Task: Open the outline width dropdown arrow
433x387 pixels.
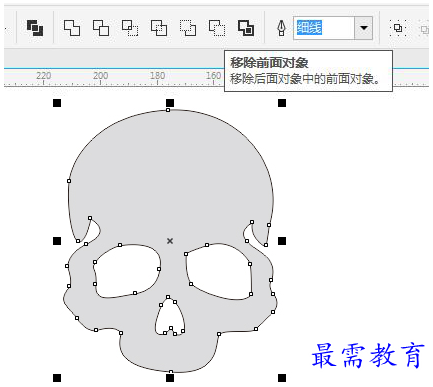Action: pyautogui.click(x=364, y=28)
